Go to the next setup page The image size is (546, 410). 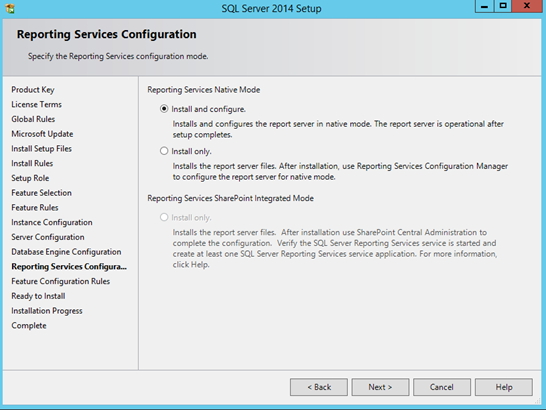380,387
